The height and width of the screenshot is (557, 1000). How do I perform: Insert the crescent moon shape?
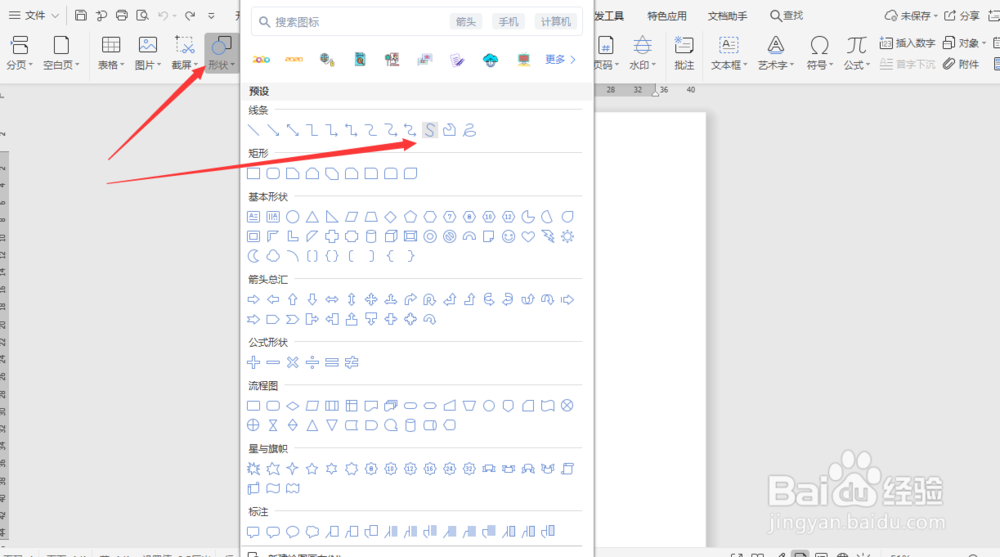pos(253,256)
